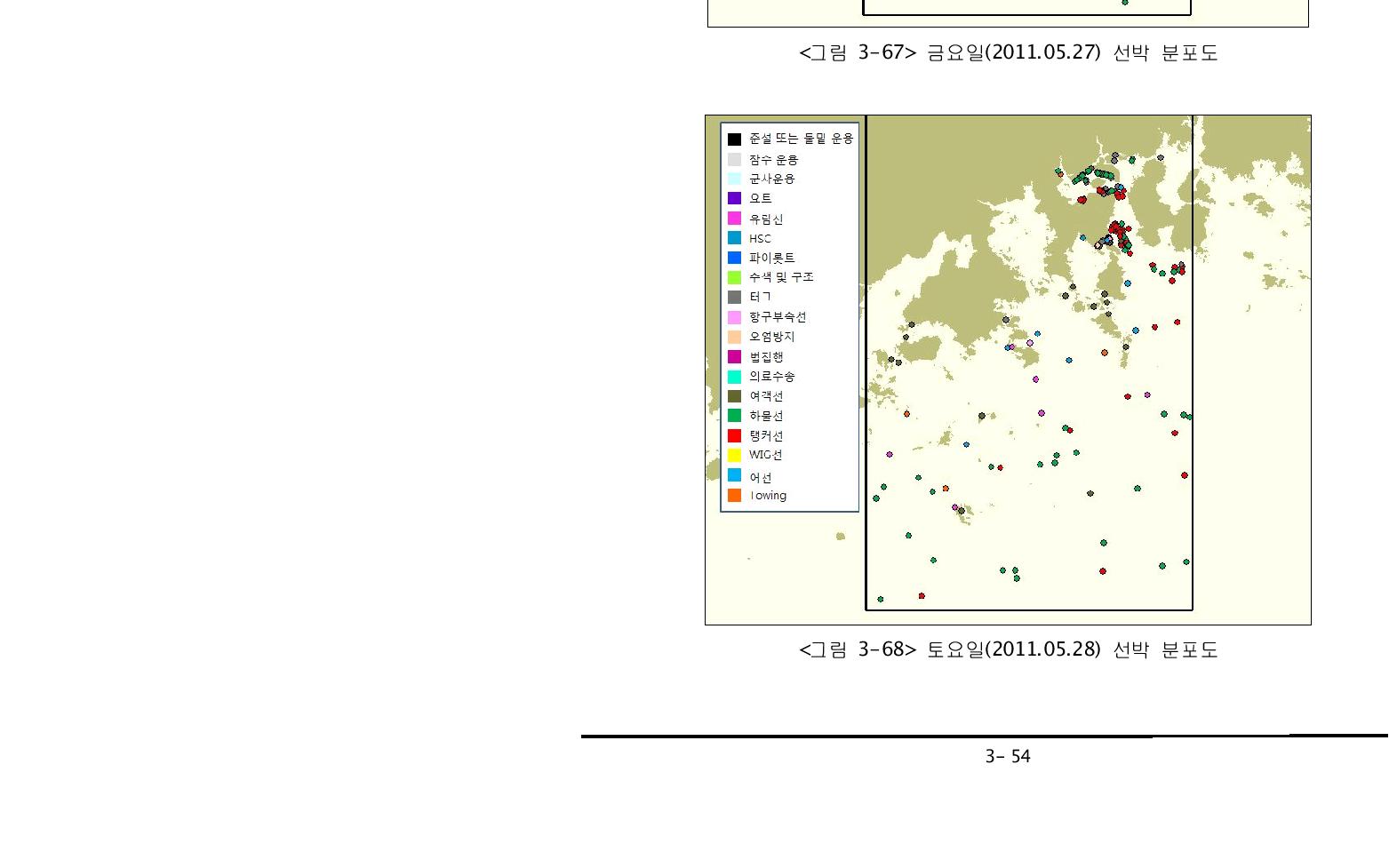The image size is (1389, 868).
Task: Click the lime green swatch for 수색 및 구조
Action: (x=734, y=277)
